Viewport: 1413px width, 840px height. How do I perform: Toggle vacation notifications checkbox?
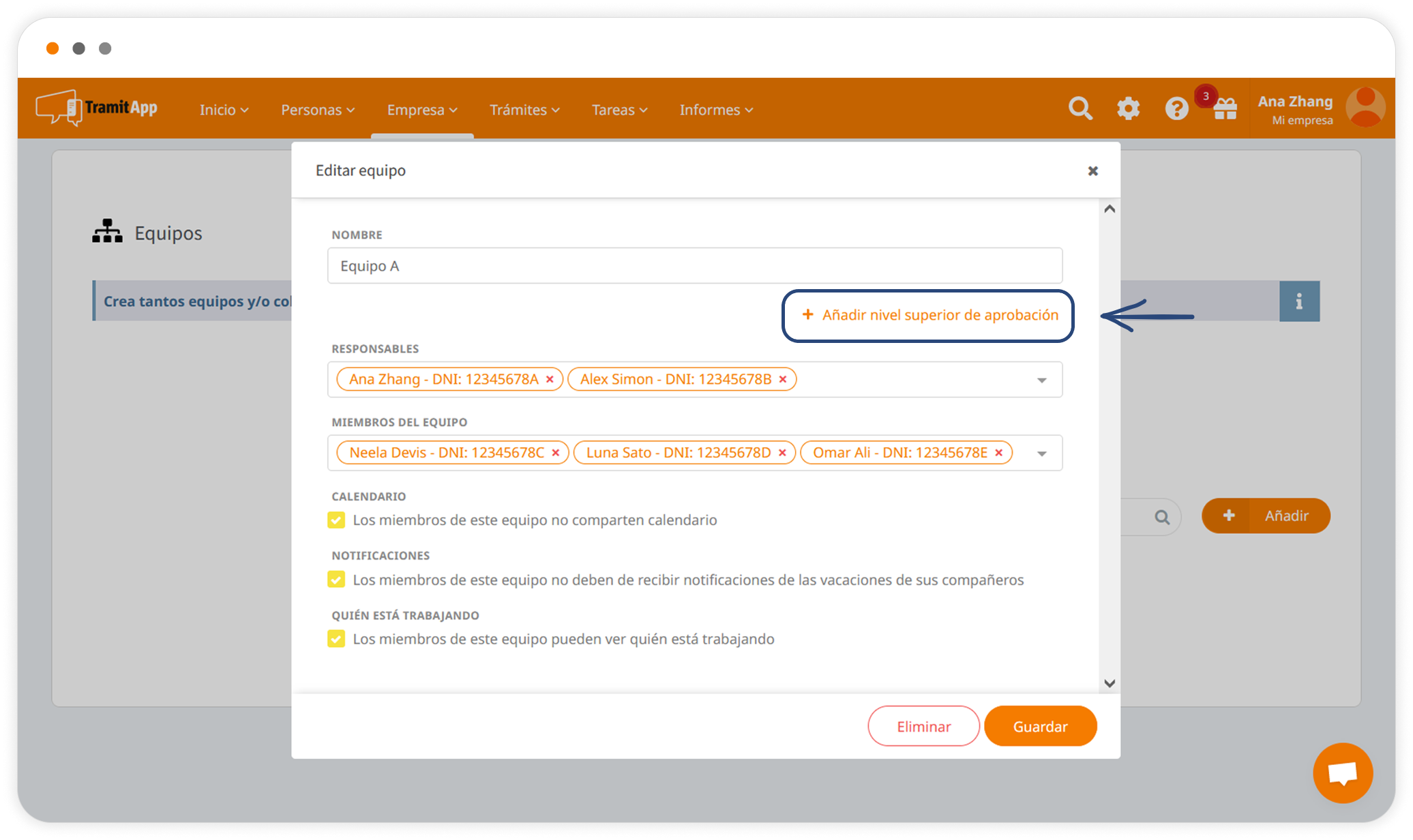336,580
